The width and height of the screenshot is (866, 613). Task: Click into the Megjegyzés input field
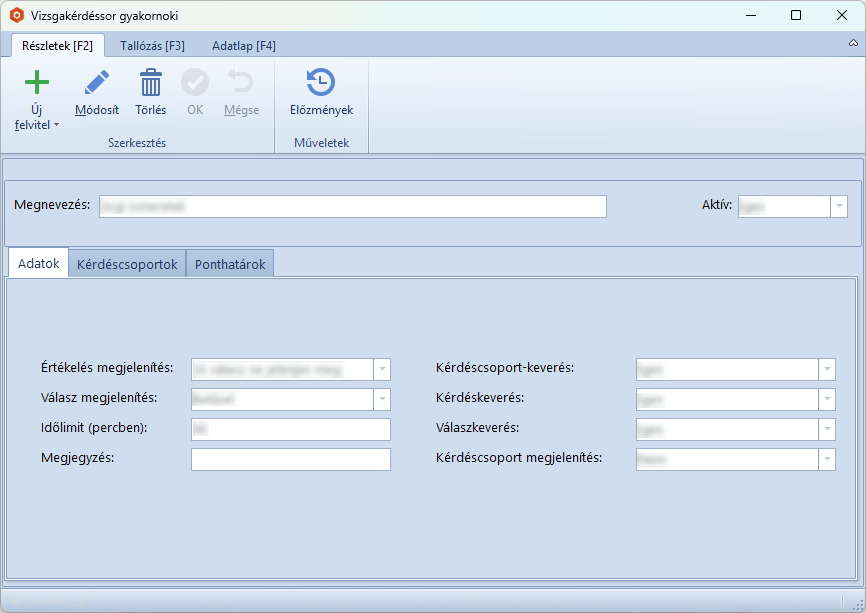[x=290, y=459]
